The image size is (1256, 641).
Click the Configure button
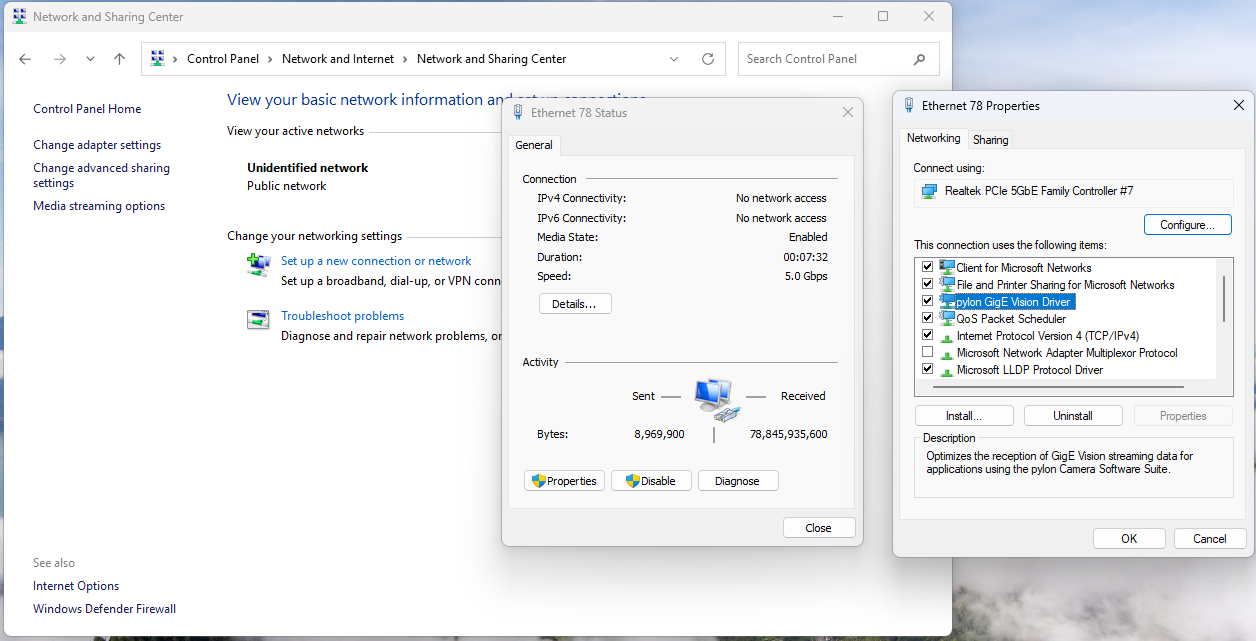coord(1187,225)
